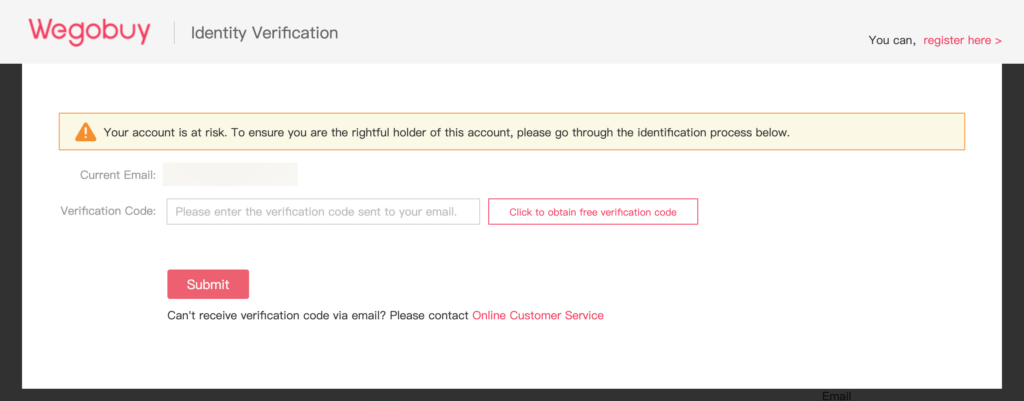Click the 'Email' text at the bottom right

[837, 396]
